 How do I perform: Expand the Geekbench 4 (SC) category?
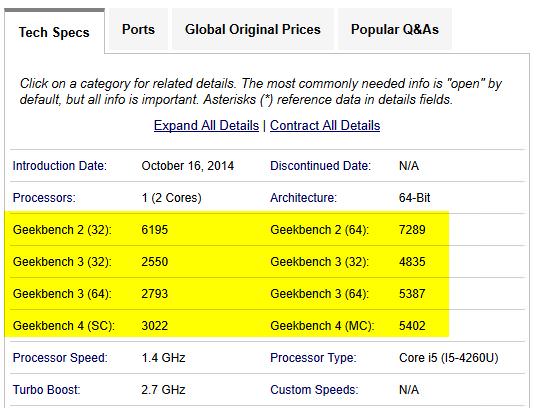pos(64,326)
